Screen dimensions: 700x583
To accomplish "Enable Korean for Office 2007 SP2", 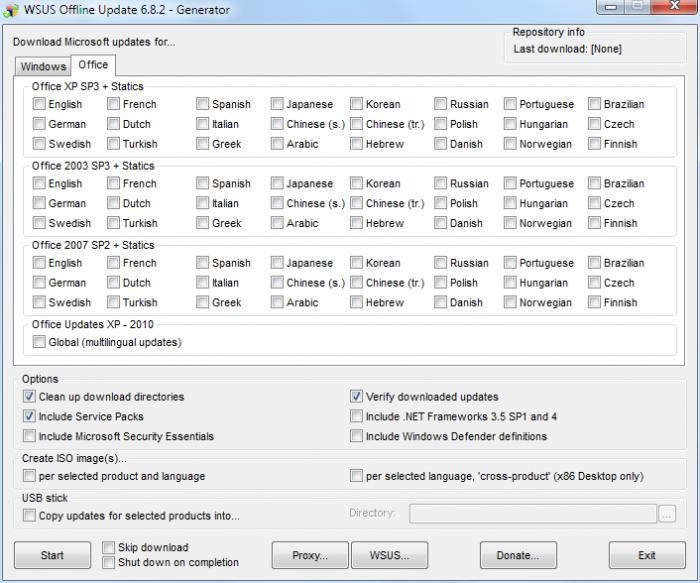I will pyautogui.click(x=357, y=262).
